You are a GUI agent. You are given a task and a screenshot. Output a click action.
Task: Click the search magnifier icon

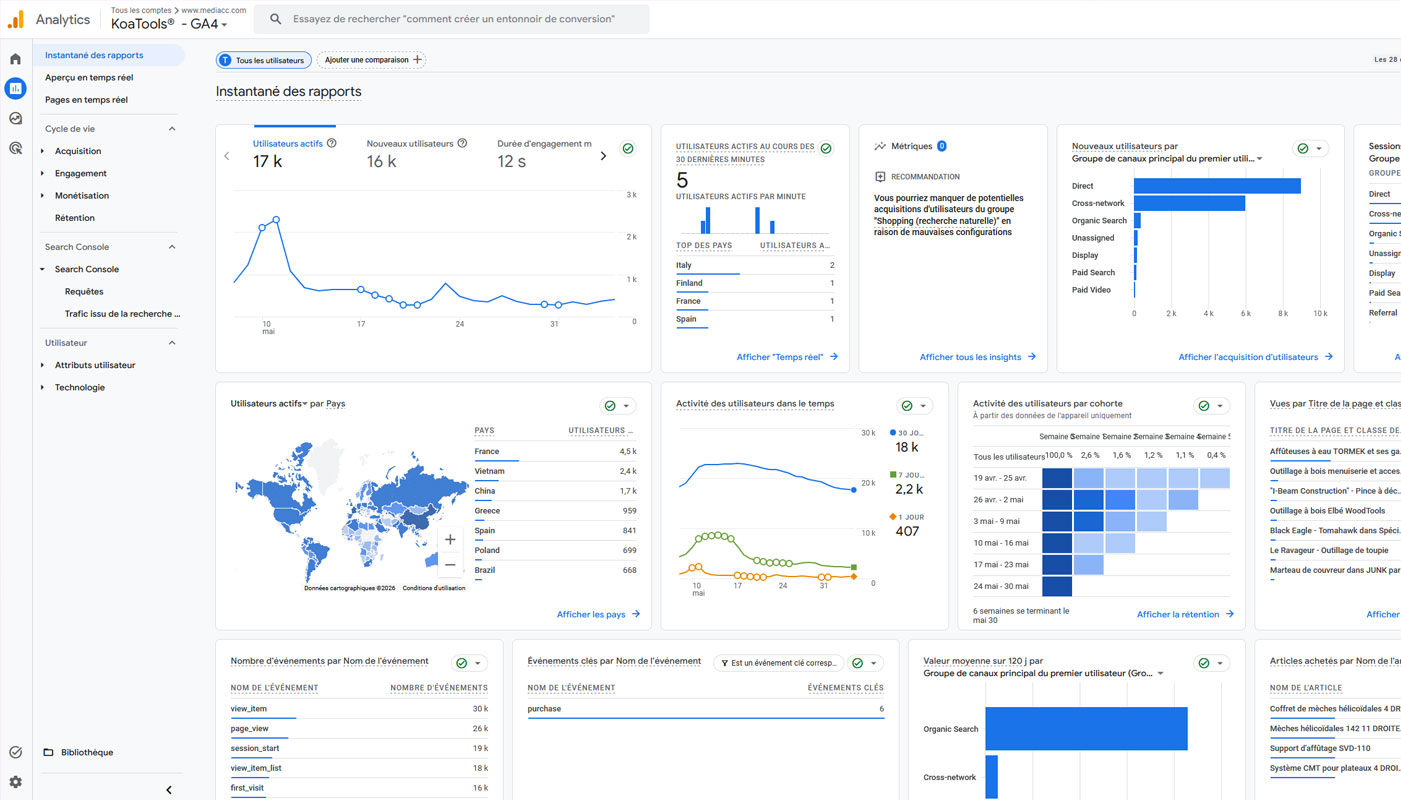(x=276, y=19)
